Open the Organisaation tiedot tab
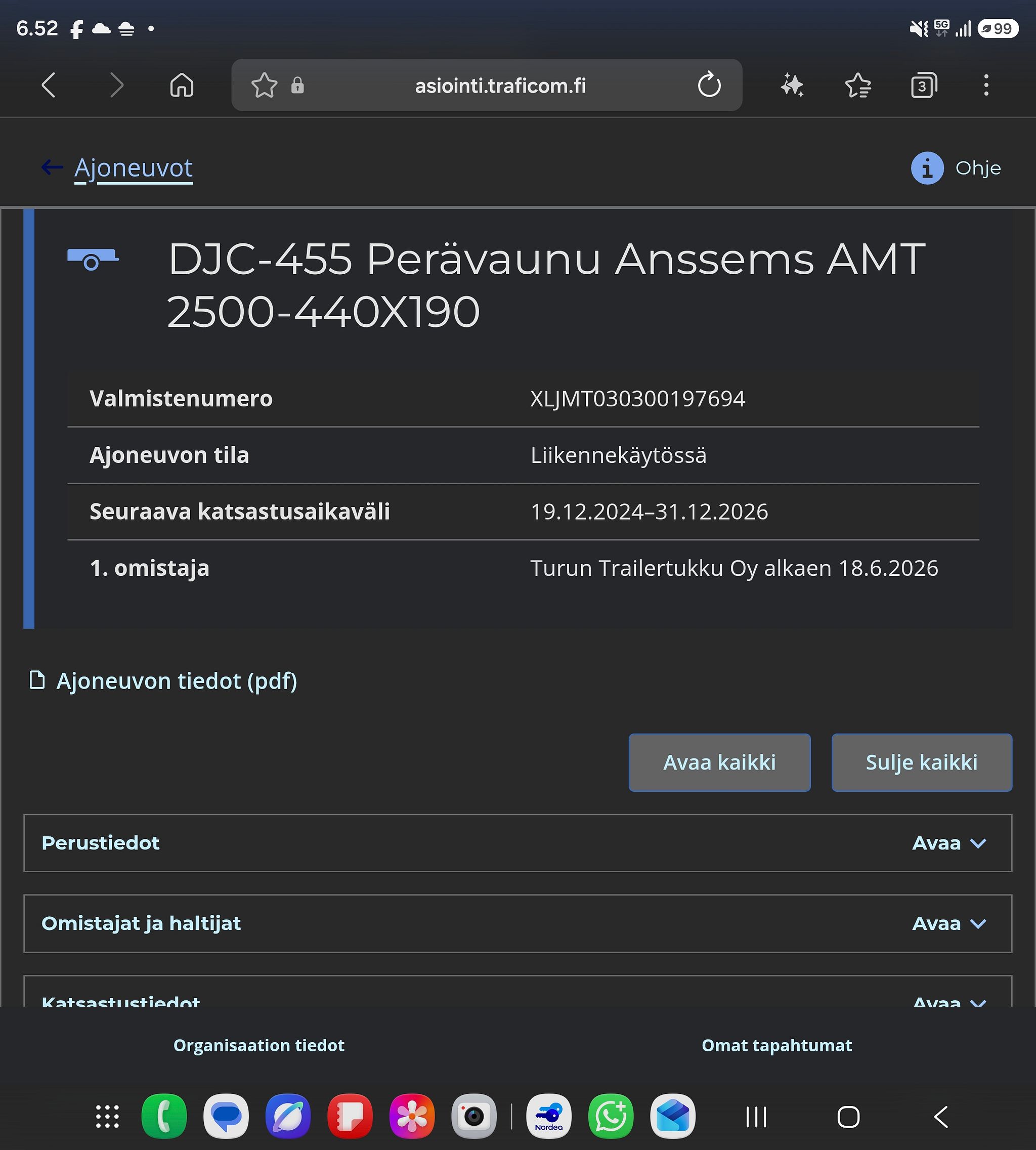This screenshot has width=1036, height=1150. (259, 1045)
